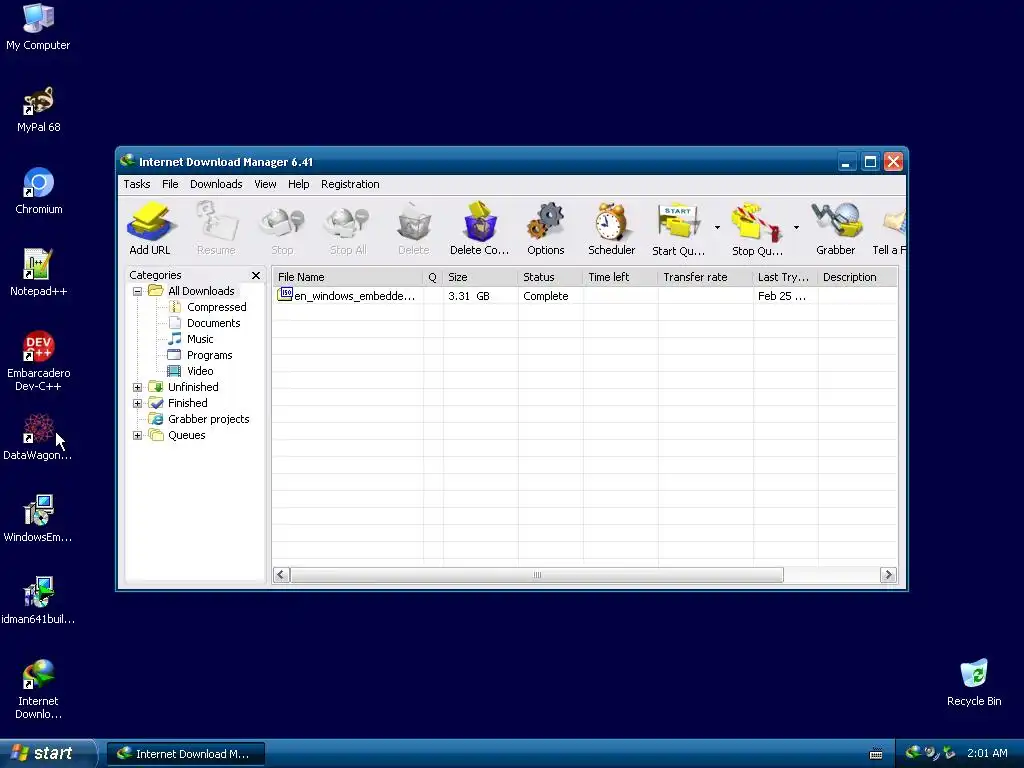Open the Grabber tool icon
Image resolution: width=1024 pixels, height=768 pixels.
[x=835, y=229]
